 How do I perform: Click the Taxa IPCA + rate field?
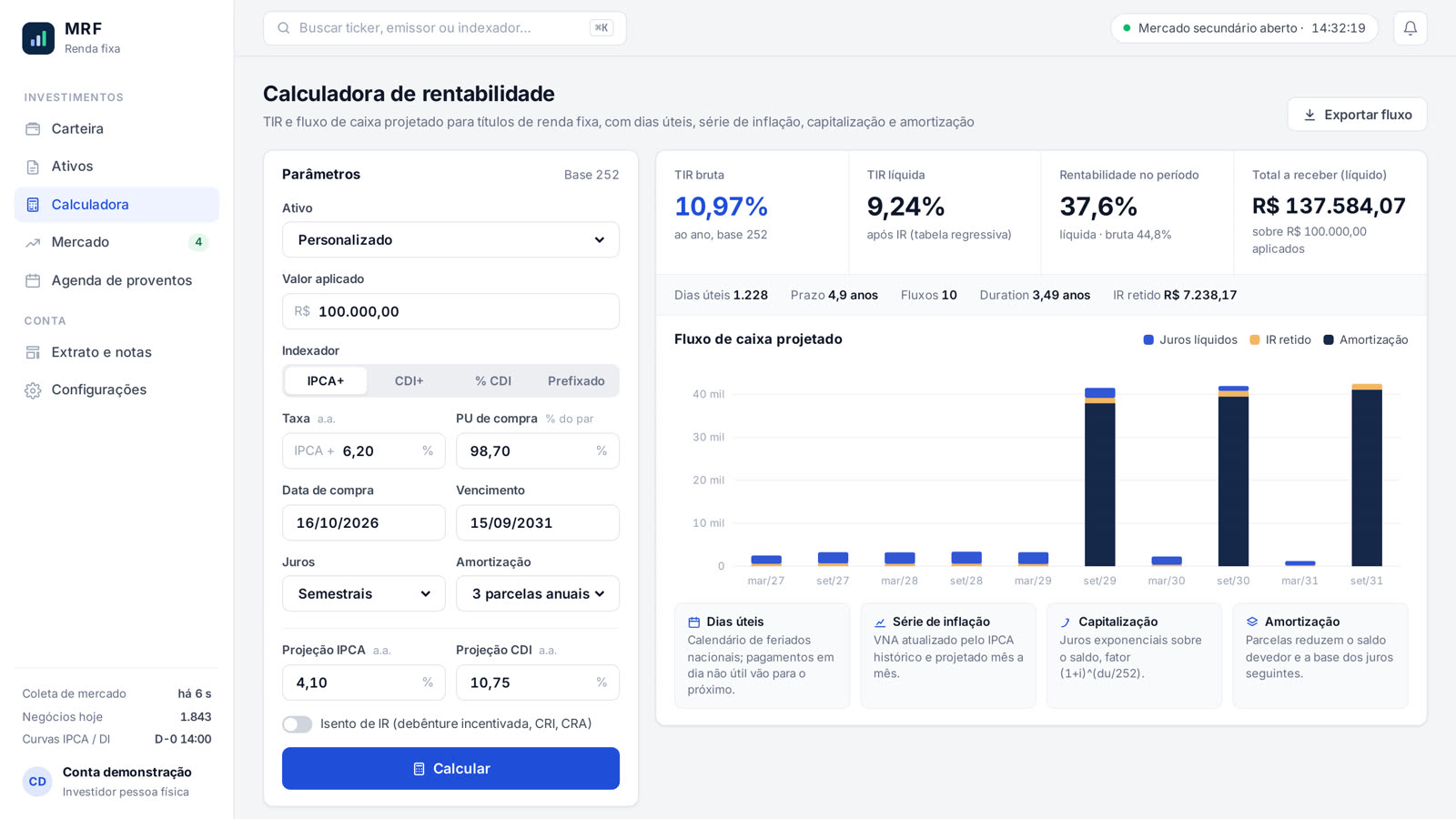(363, 450)
